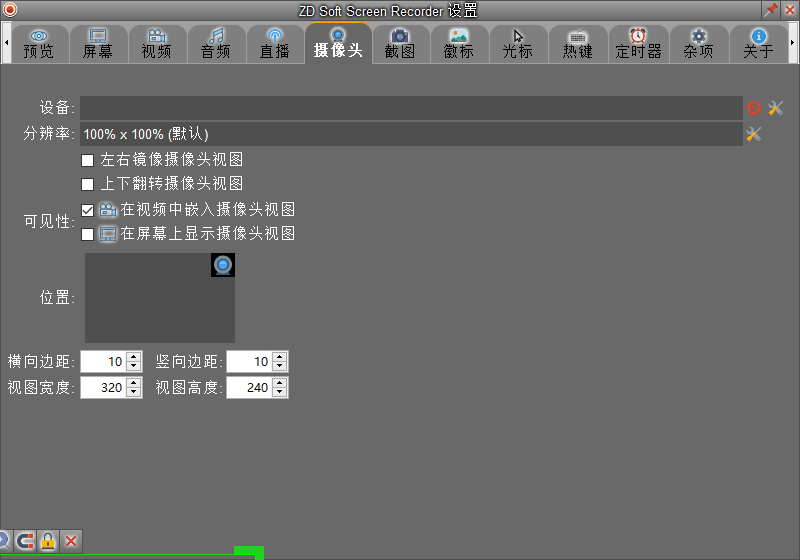Increase 视图宽度 with the up arrow

click(134, 383)
